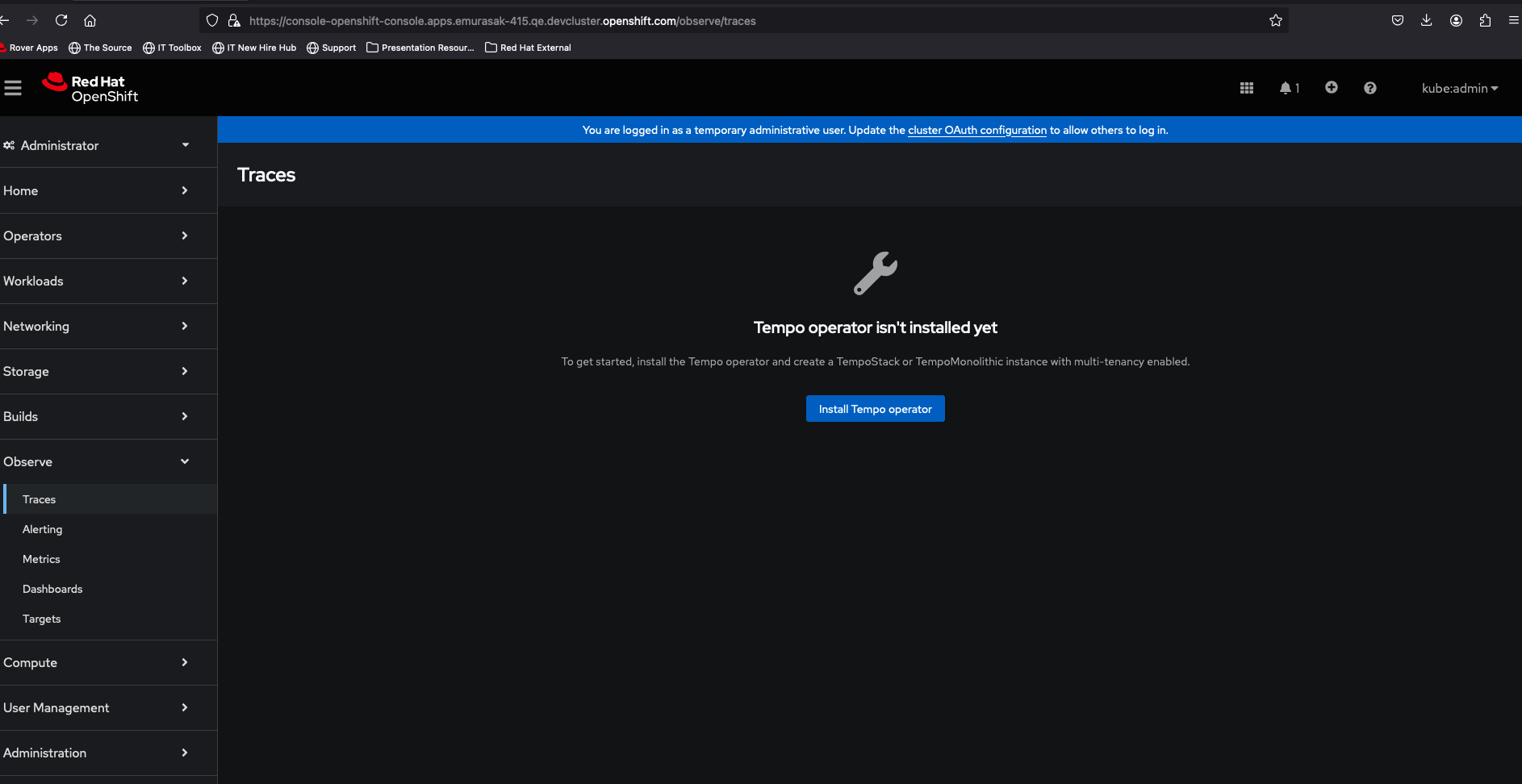Screen dimensions: 1522x784
Task: Click the shield tracking protection icon
Action: tap(212, 20)
